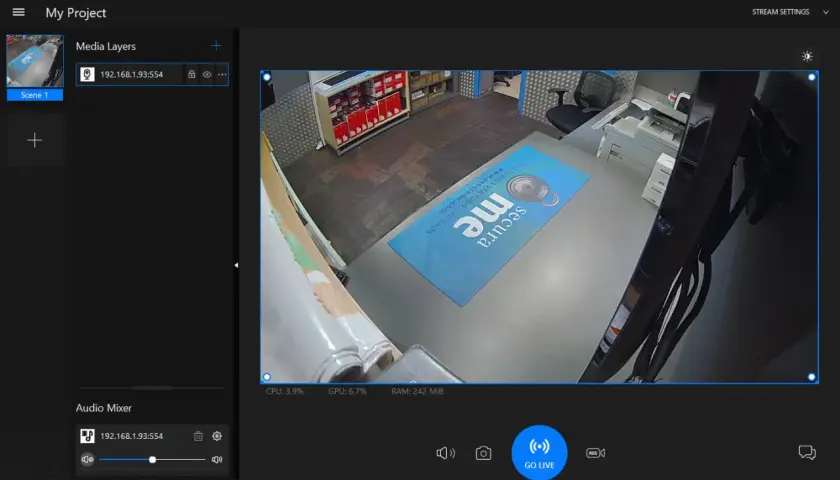Expand the Stream Settings dropdown chevron

pyautogui.click(x=826, y=12)
